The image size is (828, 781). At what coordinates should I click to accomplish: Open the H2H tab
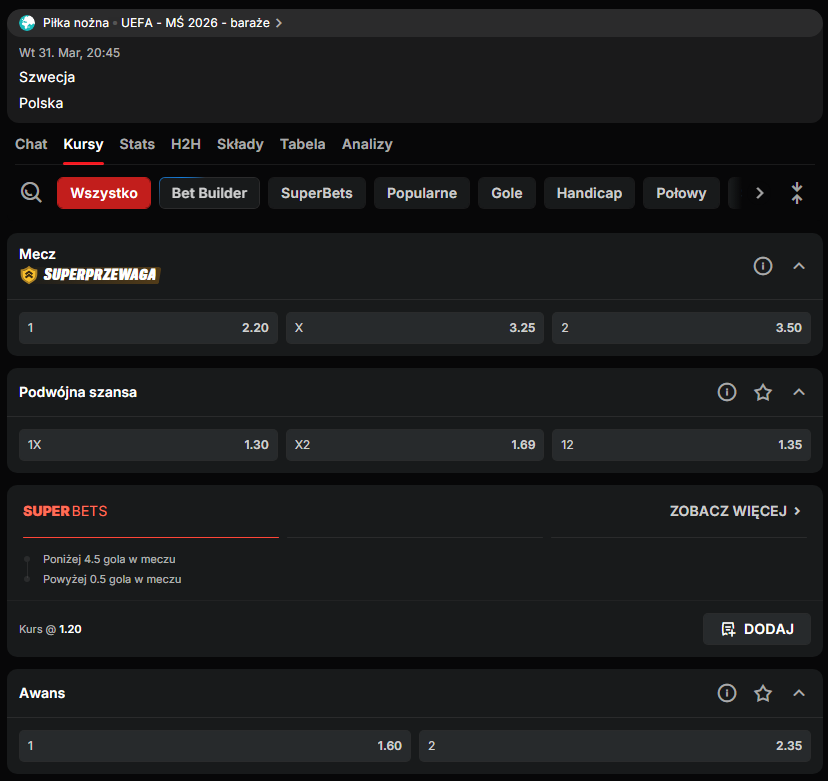click(x=186, y=144)
